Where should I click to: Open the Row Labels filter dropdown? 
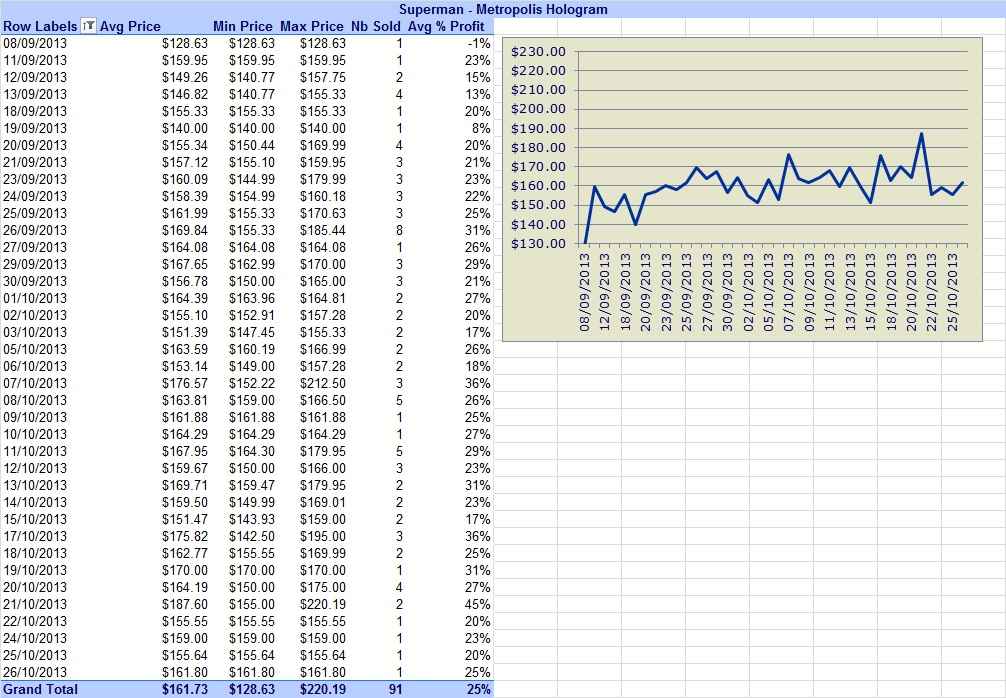coord(89,26)
